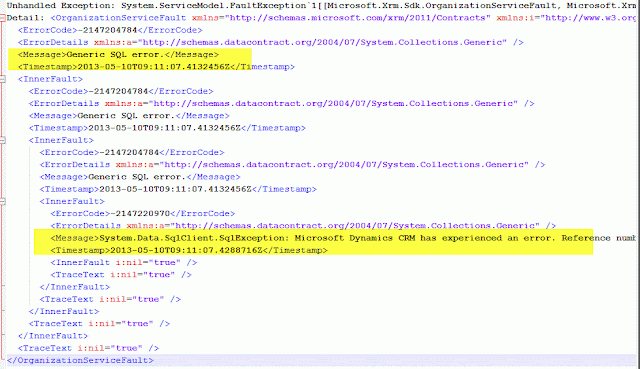Click the Timestamp ending in 4288716Z
The image size is (640, 369).
click(x=189, y=250)
